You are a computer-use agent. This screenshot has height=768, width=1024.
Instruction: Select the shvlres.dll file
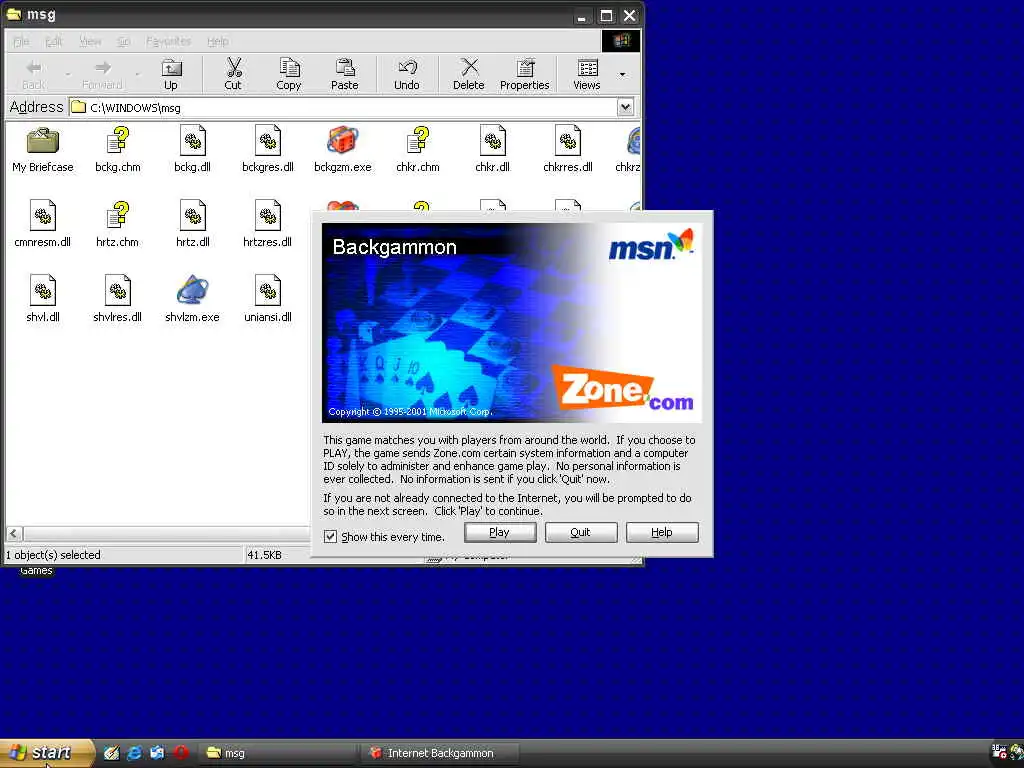tap(118, 299)
